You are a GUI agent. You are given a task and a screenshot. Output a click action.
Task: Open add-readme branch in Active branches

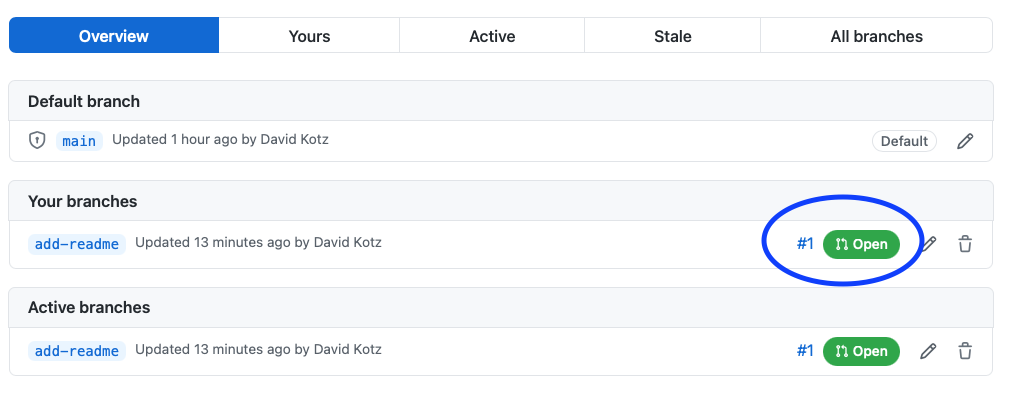click(x=77, y=351)
